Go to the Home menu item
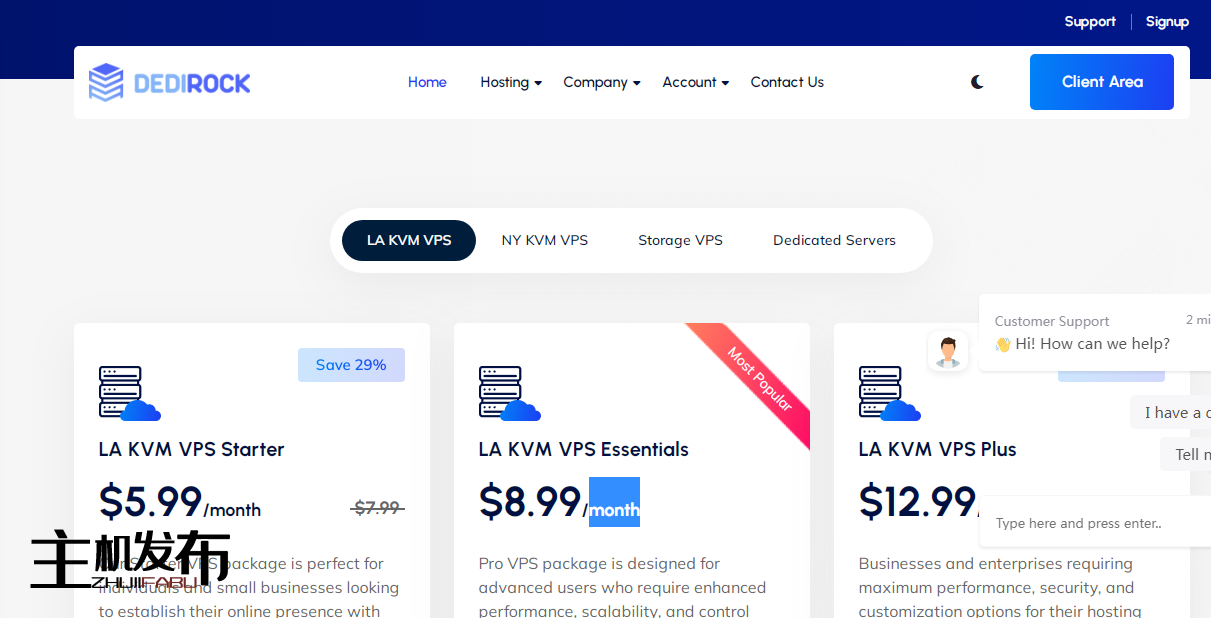This screenshot has width=1211, height=618. [427, 82]
